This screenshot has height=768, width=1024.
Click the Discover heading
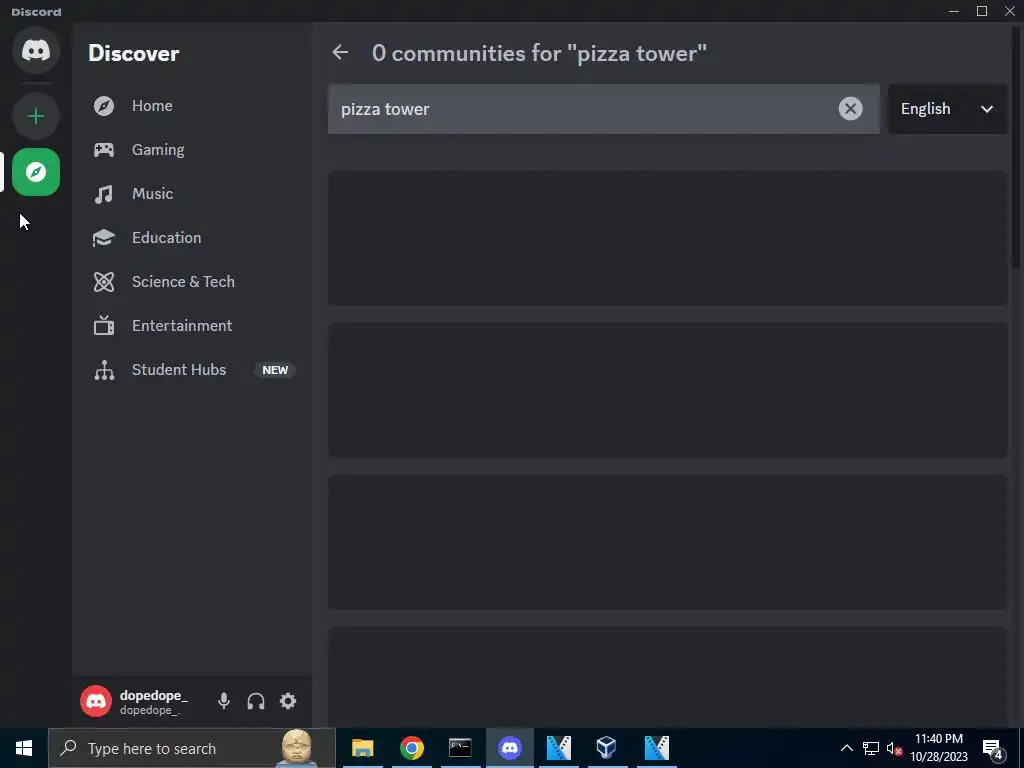[x=134, y=54]
